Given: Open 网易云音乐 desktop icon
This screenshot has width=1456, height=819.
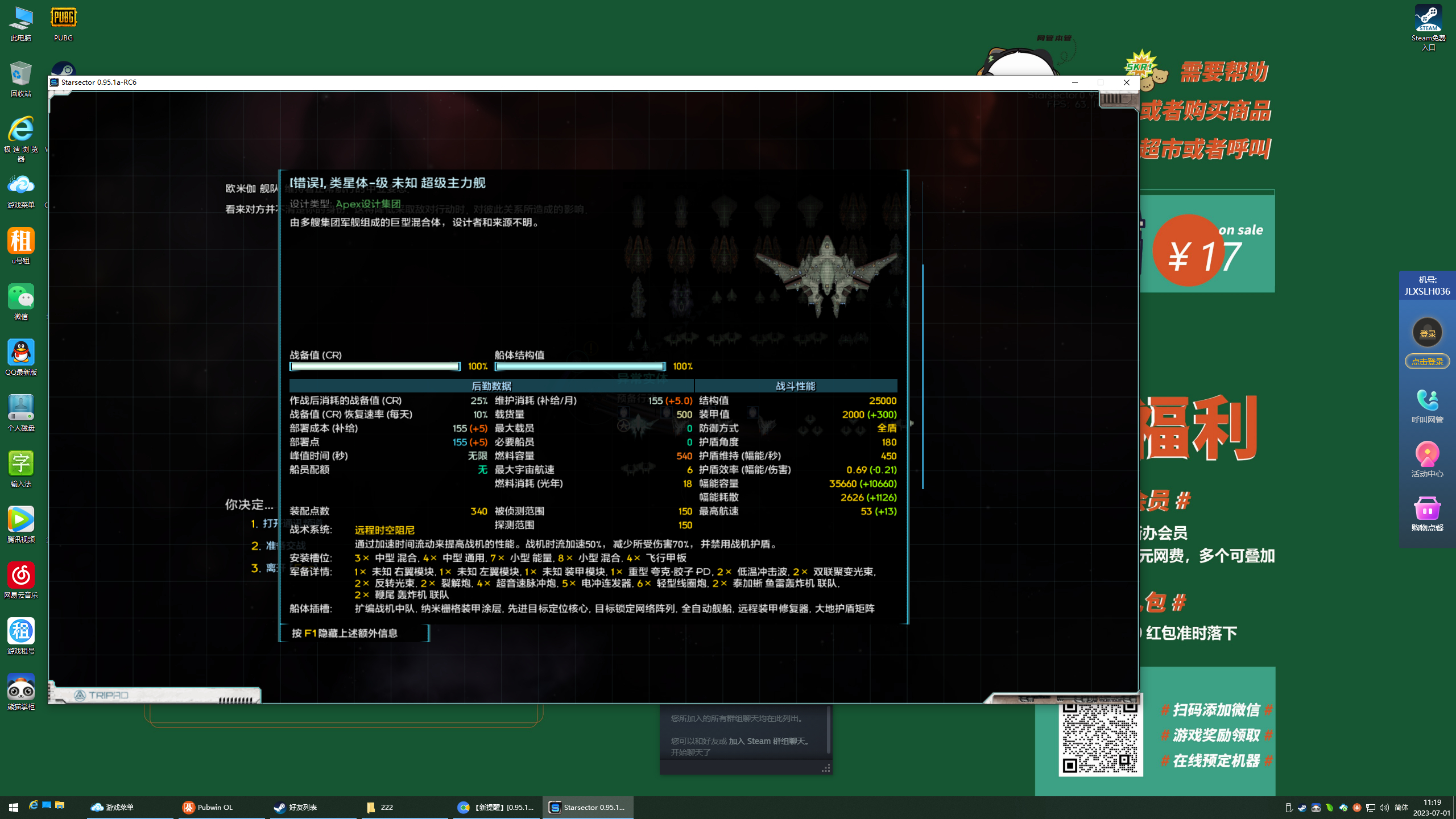Looking at the screenshot, I should [21, 576].
